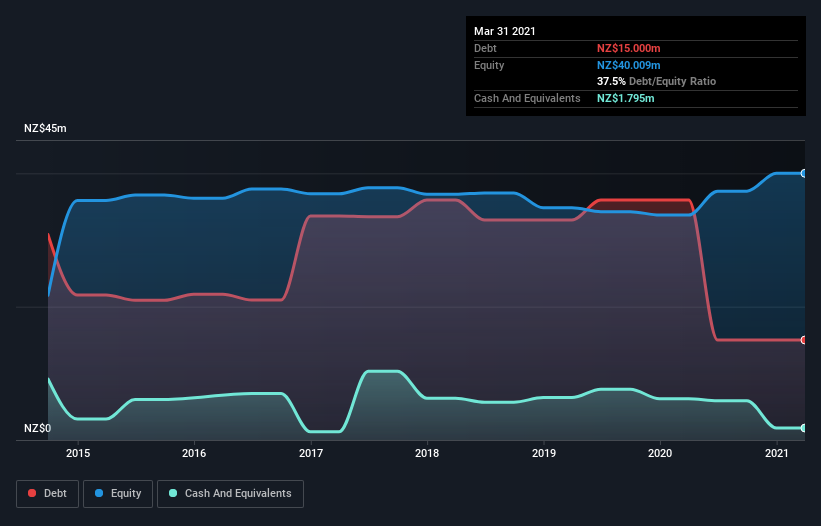Viewport: 821px width, 526px height.
Task: Toggle the Equity series legend button
Action: tap(118, 494)
